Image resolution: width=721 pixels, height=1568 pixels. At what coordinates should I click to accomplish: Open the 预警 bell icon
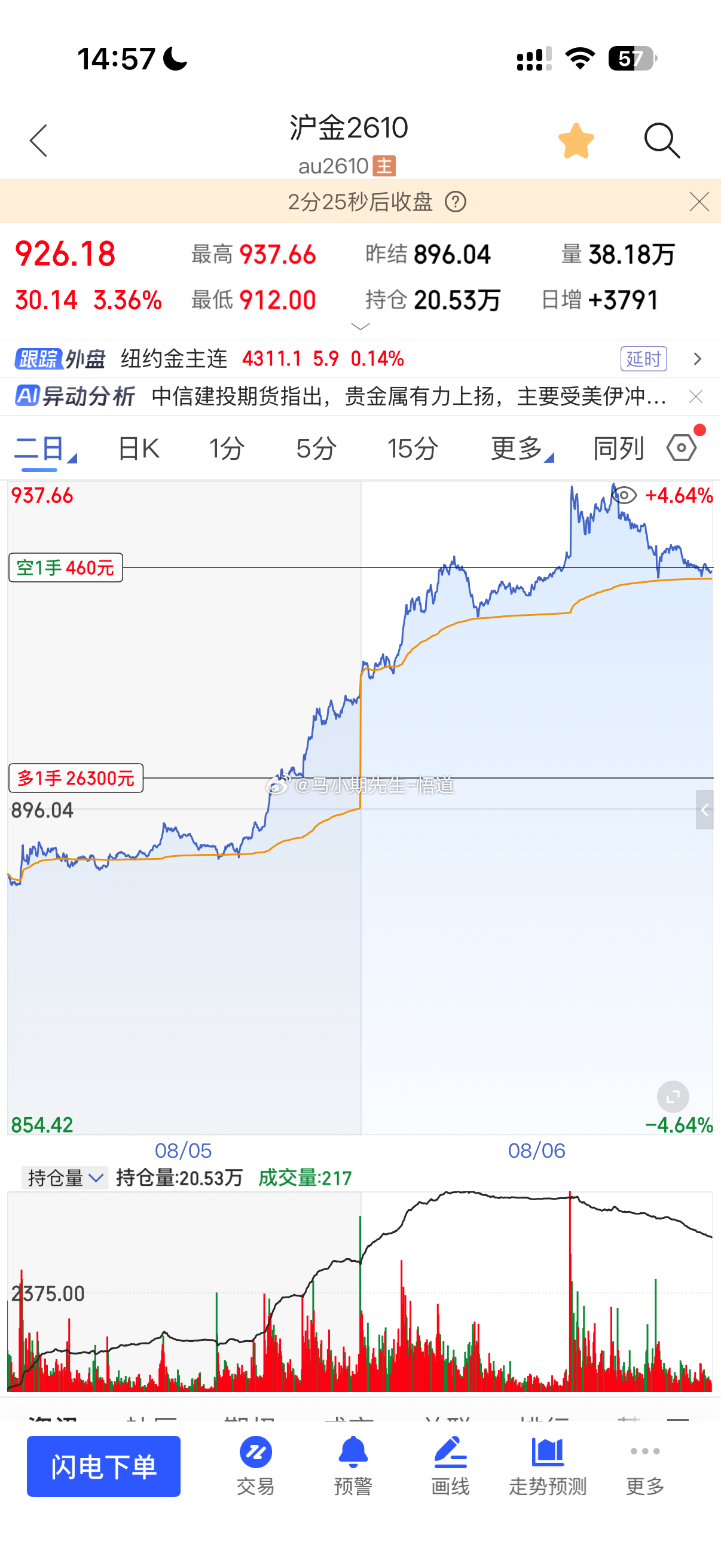(353, 1466)
